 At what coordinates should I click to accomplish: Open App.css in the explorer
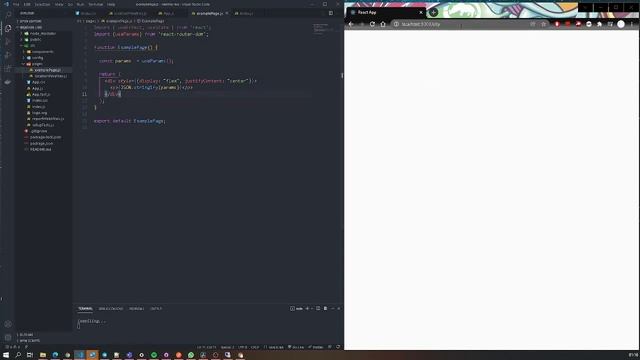click(38, 82)
